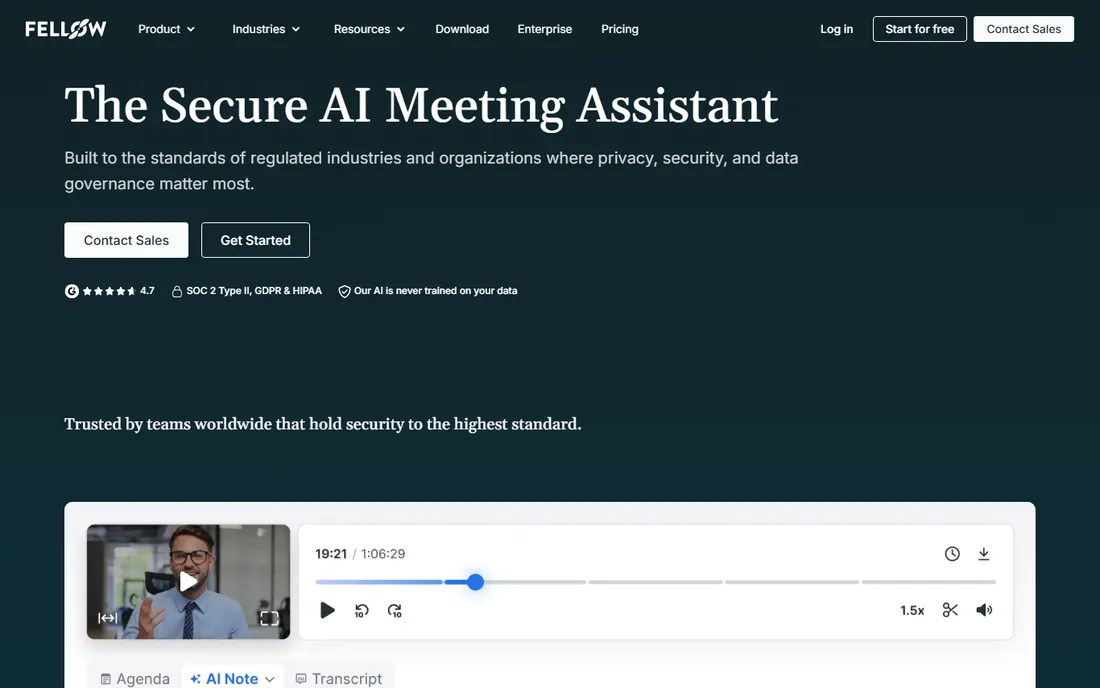Click the G2 rating badge
Image resolution: width=1100 pixels, height=688 pixels.
[72, 291]
